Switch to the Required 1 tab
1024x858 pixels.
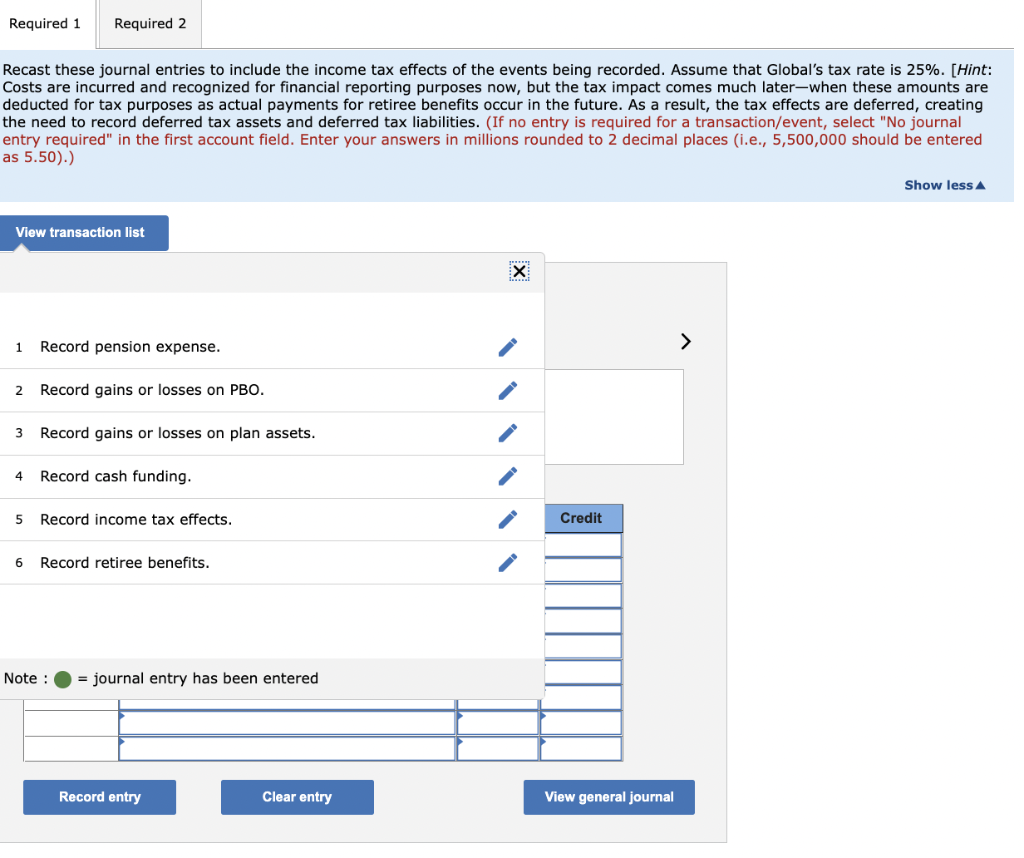click(x=45, y=23)
